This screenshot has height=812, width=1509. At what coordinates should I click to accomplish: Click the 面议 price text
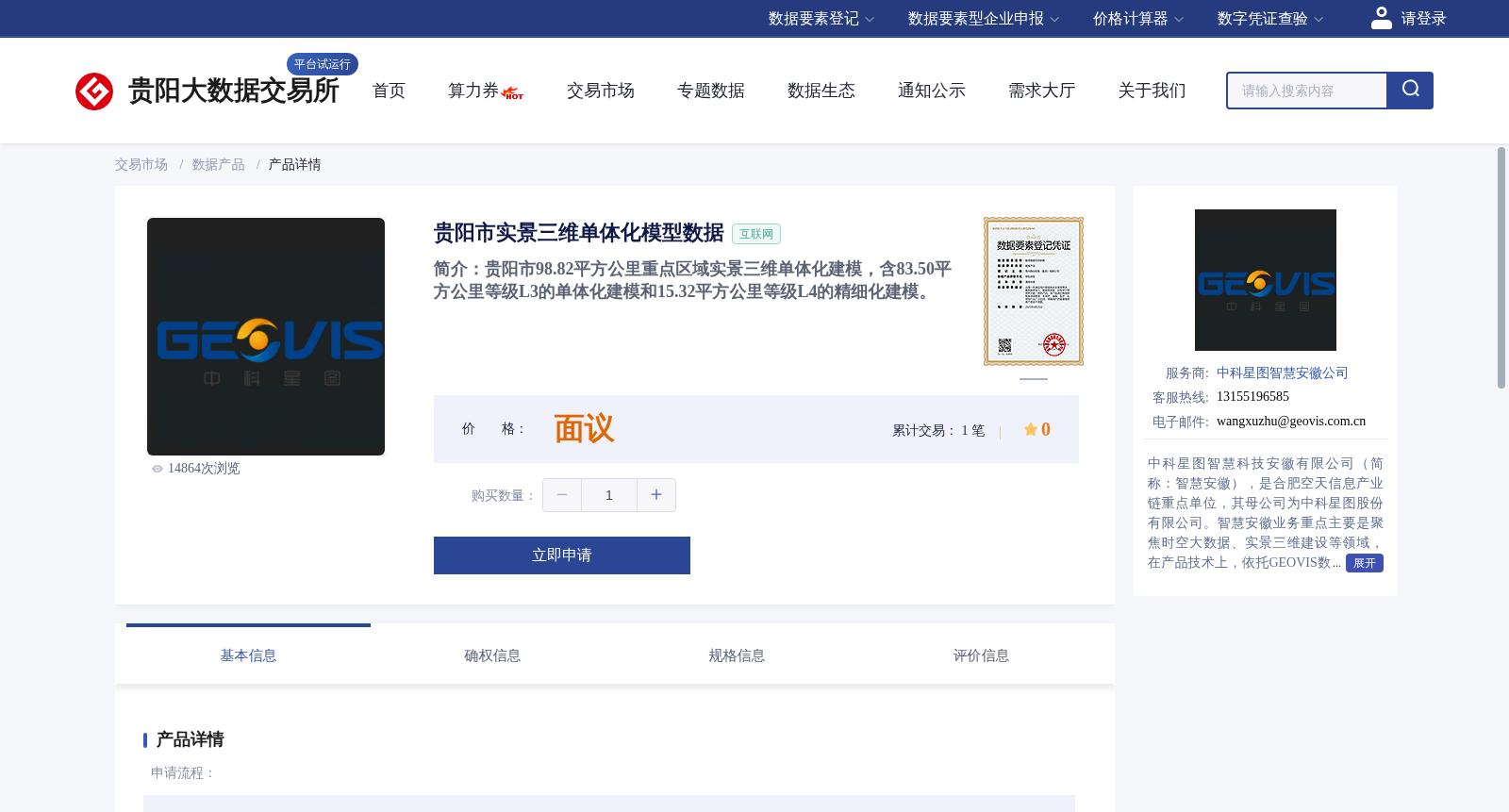tap(584, 429)
